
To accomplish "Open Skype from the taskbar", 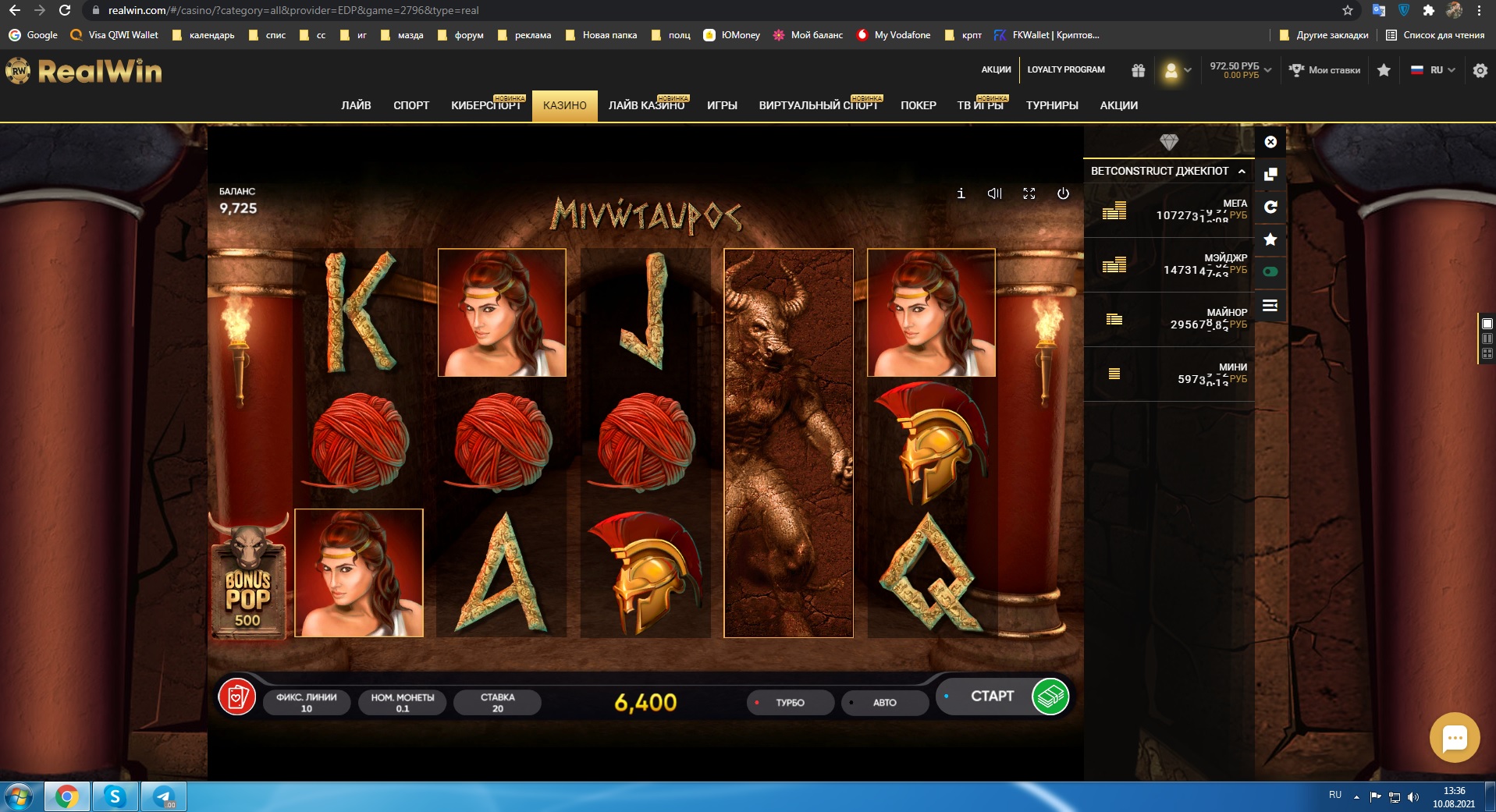I will click(115, 797).
